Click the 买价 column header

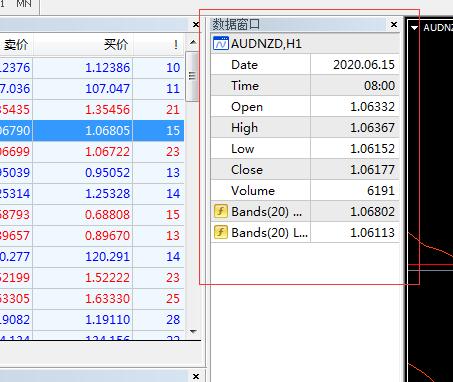(116, 44)
